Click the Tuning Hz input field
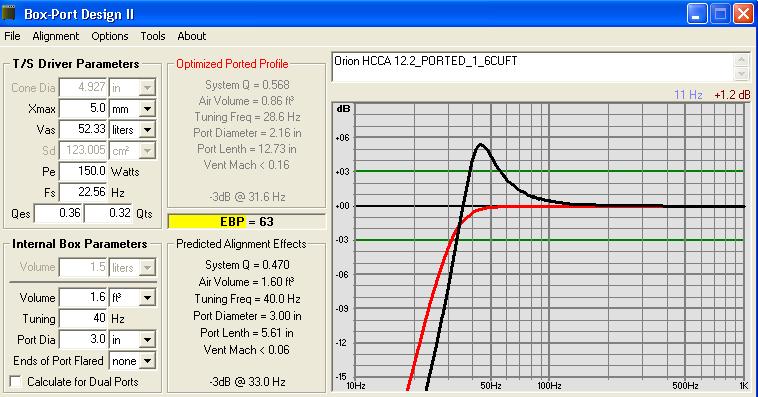 pyautogui.click(x=83, y=319)
